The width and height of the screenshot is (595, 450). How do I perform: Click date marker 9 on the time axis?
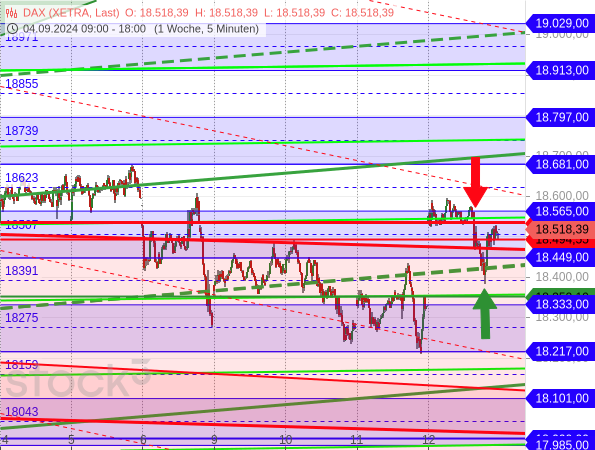[214, 440]
